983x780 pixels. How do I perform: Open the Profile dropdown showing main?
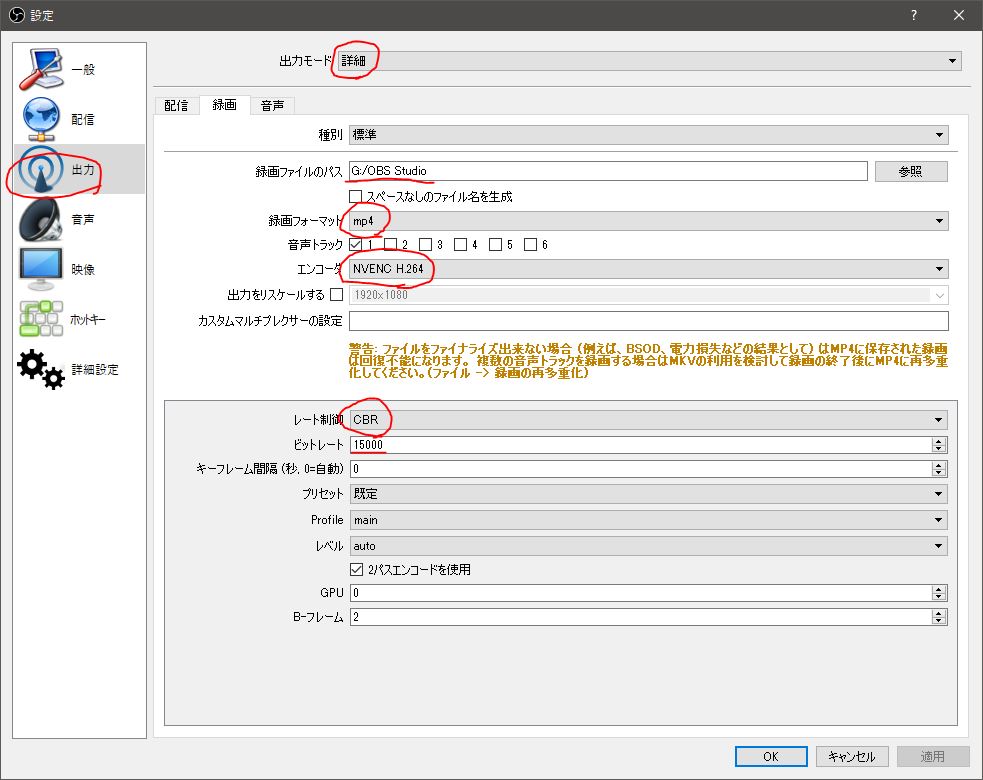(648, 520)
